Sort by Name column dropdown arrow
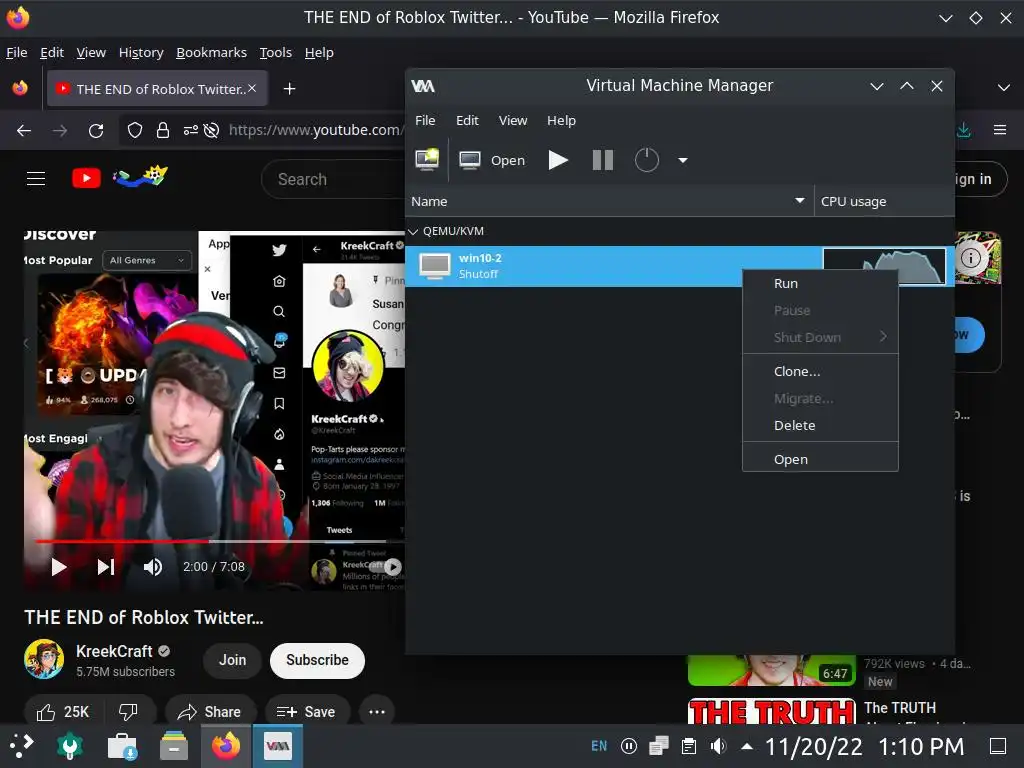The height and width of the screenshot is (768, 1024). [799, 200]
